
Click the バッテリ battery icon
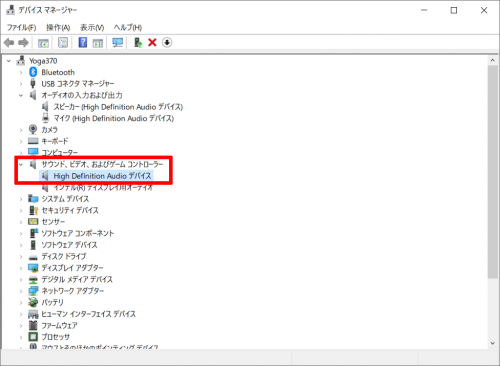pos(33,302)
